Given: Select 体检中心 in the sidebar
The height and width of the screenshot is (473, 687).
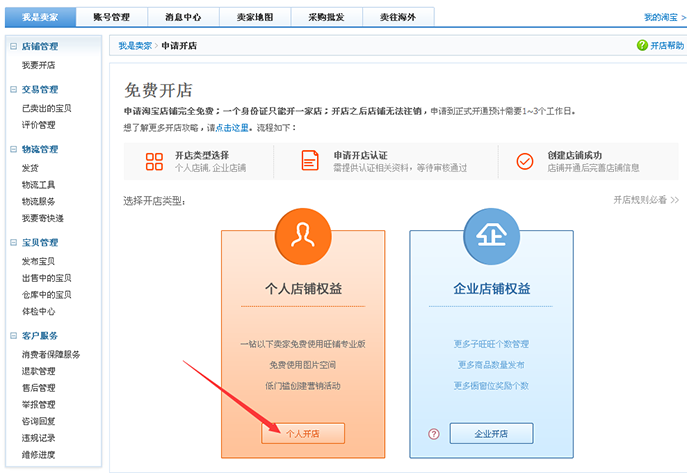Looking at the screenshot, I should 39,311.
